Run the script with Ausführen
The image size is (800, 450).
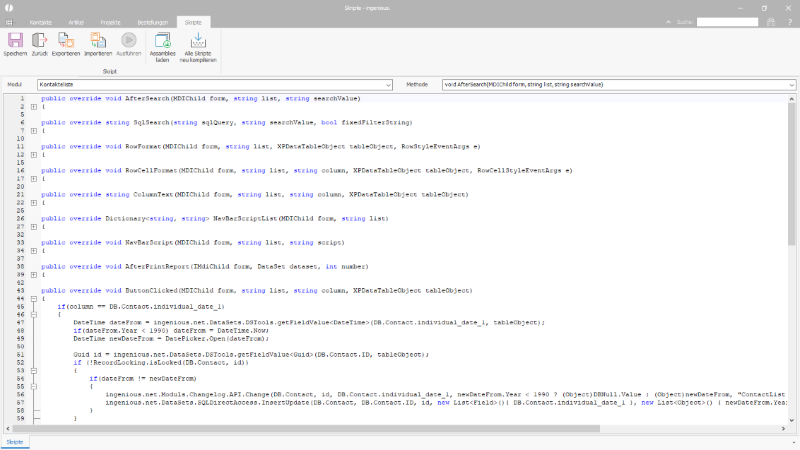[129, 44]
